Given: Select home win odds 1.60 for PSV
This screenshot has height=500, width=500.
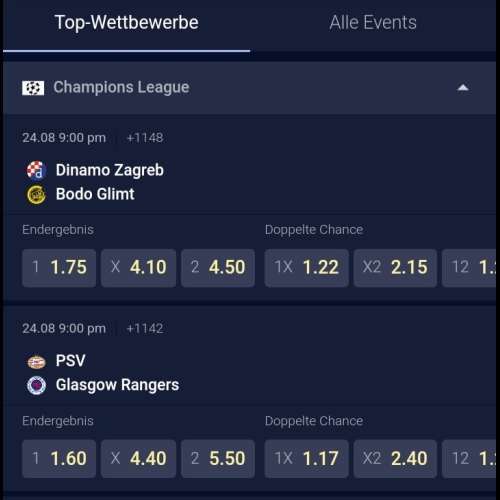Looking at the screenshot, I should pos(59,459).
